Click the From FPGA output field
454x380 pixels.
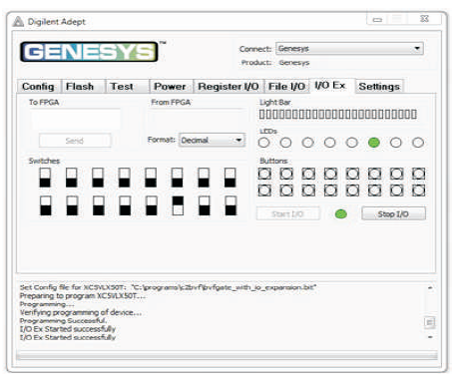198,119
